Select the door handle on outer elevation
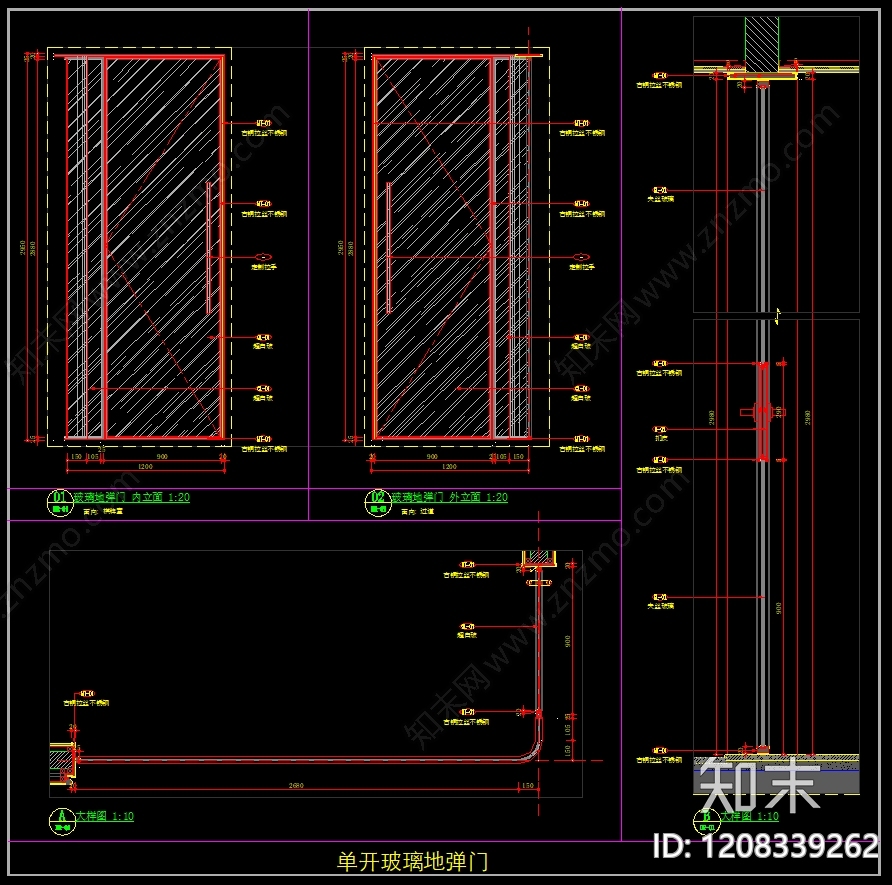 (x=389, y=248)
